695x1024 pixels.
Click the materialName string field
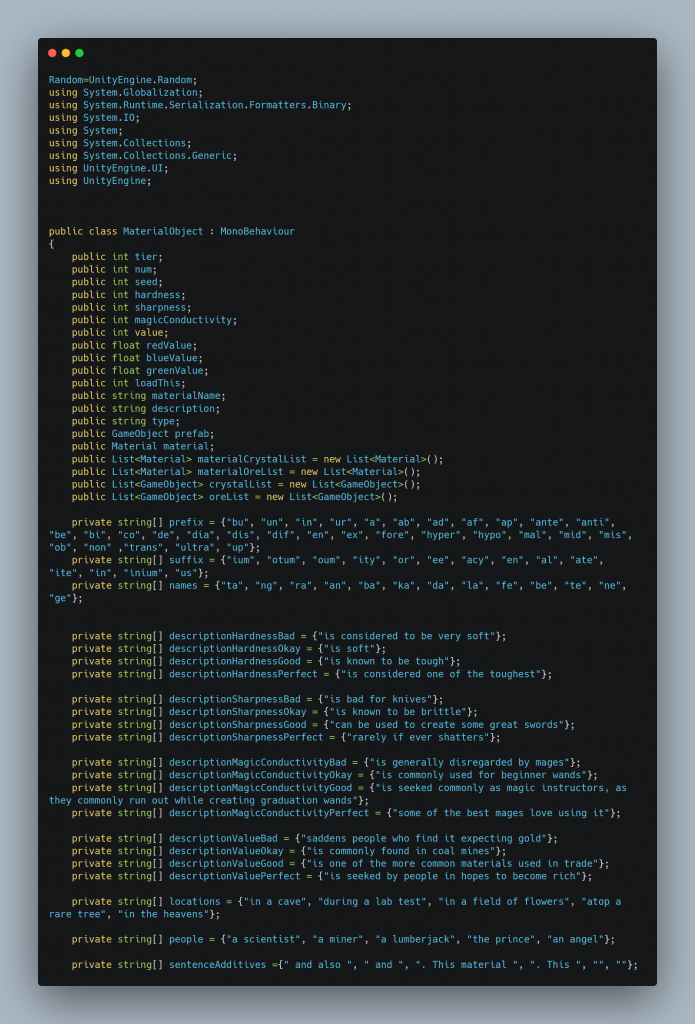[x=187, y=396]
